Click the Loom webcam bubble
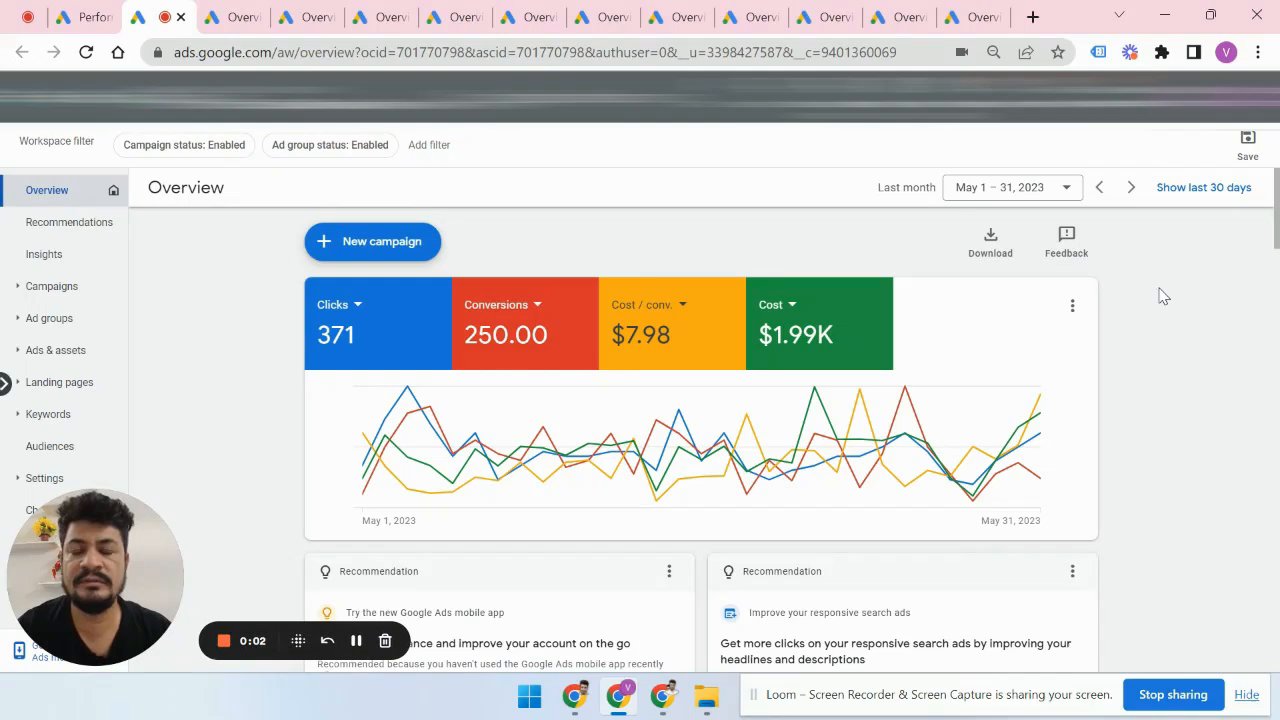Viewport: 1280px width, 720px height. pos(95,578)
